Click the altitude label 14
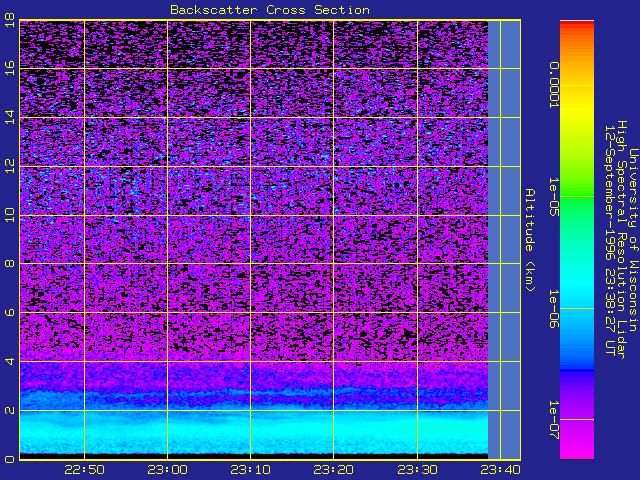Screen dimensions: 640x480 (x=10, y=117)
